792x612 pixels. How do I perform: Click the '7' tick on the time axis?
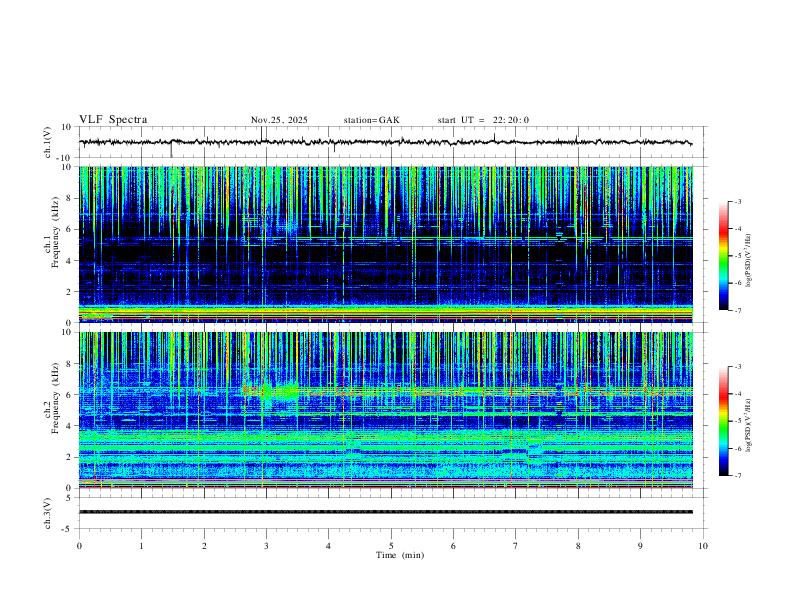pyautogui.click(x=516, y=546)
